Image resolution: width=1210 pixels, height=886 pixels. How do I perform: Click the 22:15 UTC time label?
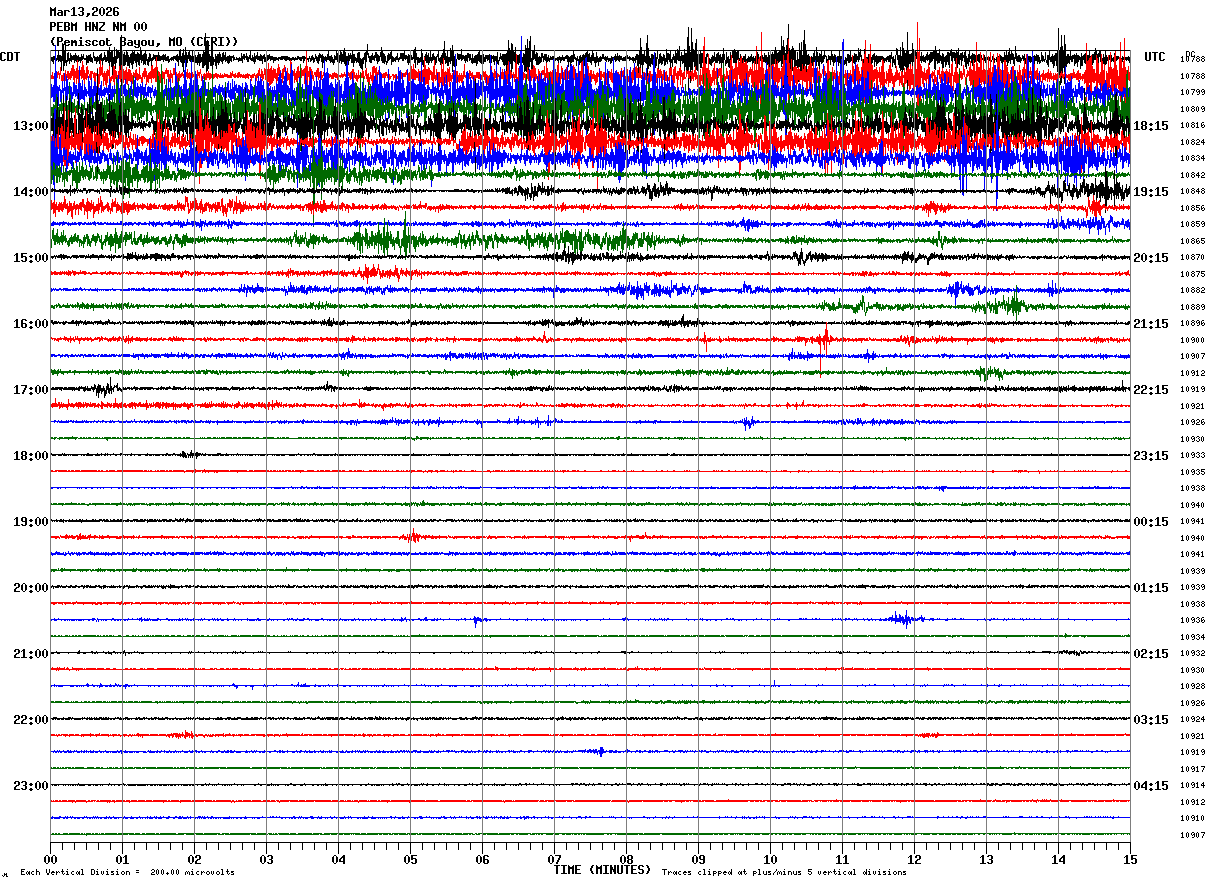(1151, 390)
